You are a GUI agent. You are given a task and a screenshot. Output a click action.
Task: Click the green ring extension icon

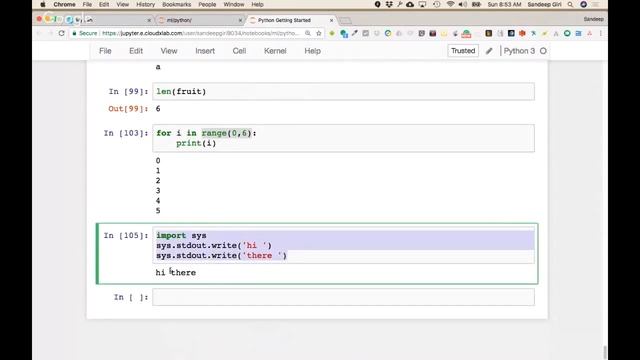tap(567, 33)
